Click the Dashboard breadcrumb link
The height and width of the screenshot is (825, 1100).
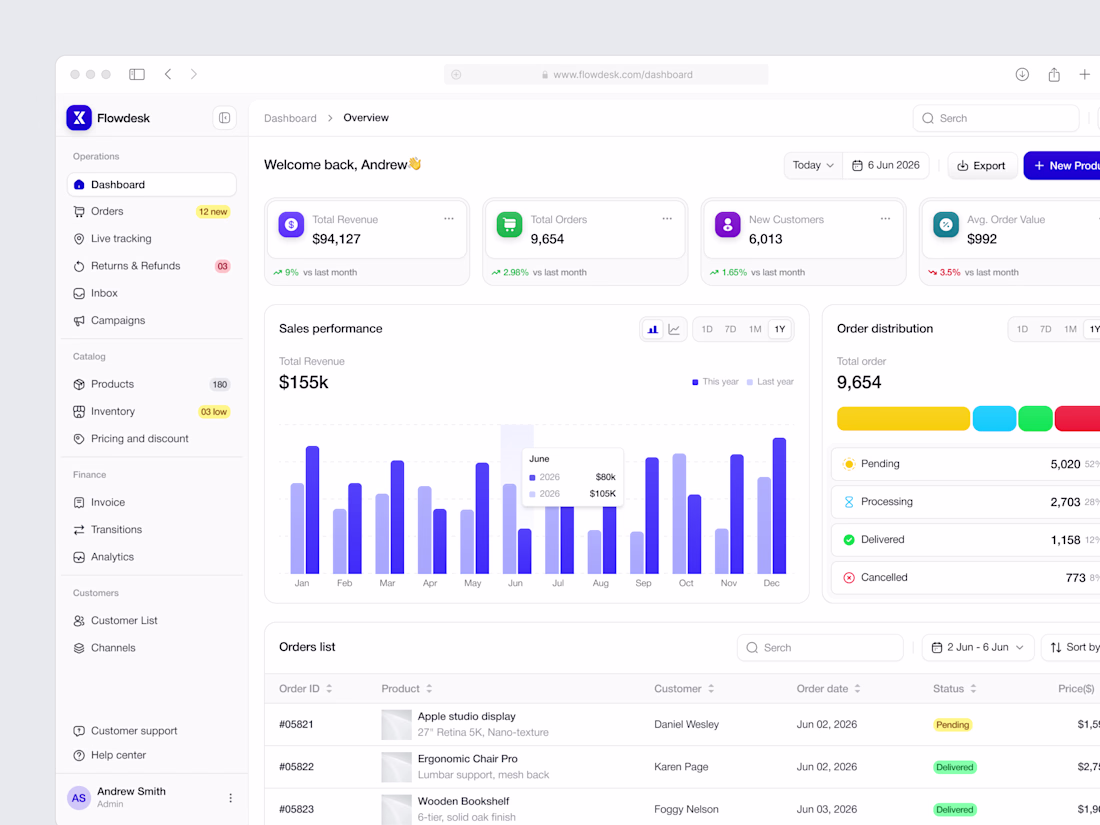(x=290, y=119)
